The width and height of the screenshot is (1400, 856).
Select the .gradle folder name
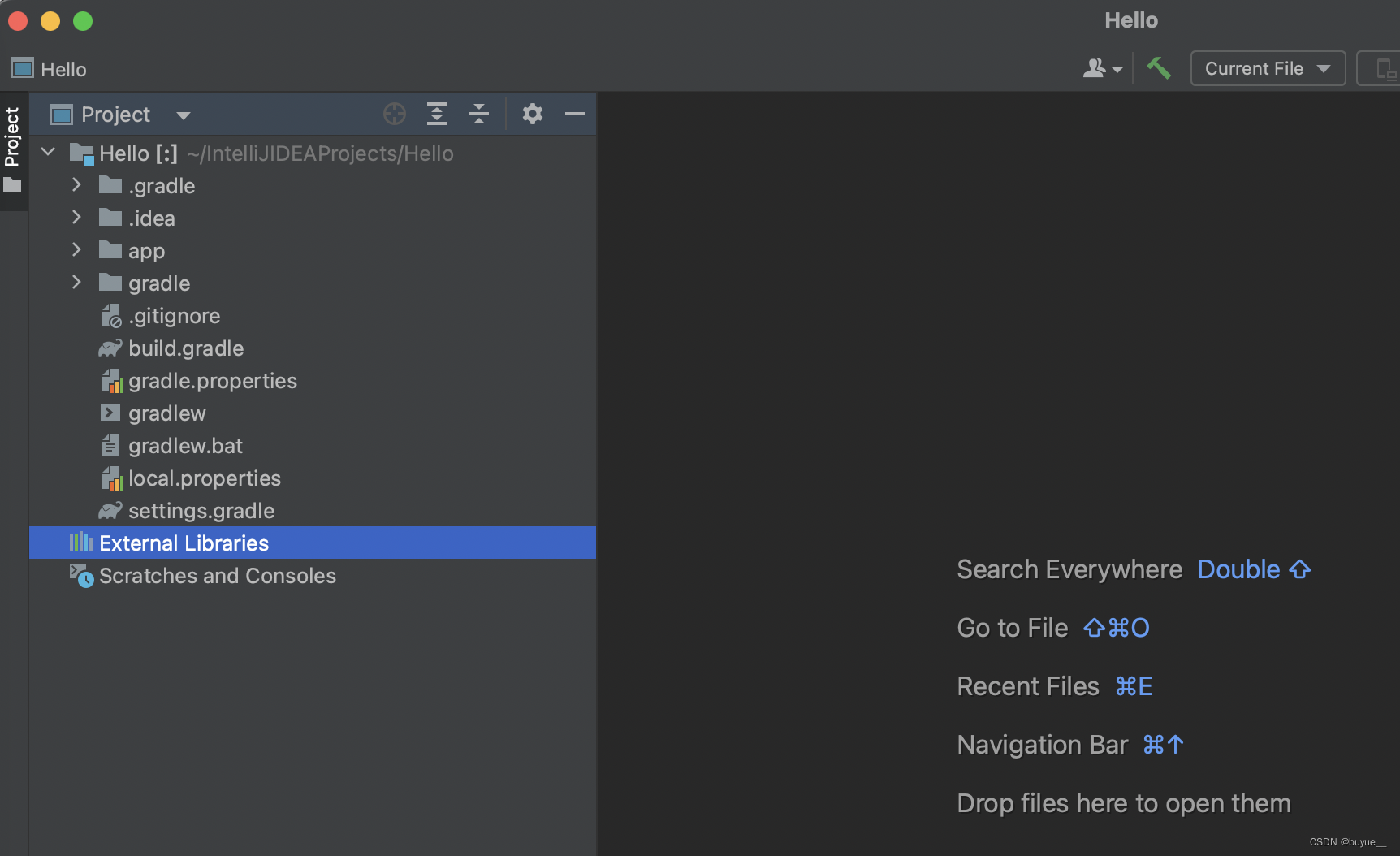click(162, 186)
